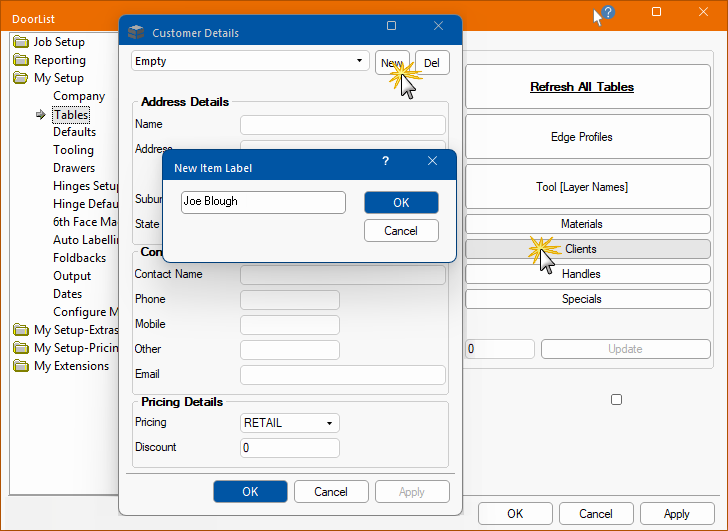Click the help question mark in New Item Label
Screen dimensions: 728x531
point(386,161)
